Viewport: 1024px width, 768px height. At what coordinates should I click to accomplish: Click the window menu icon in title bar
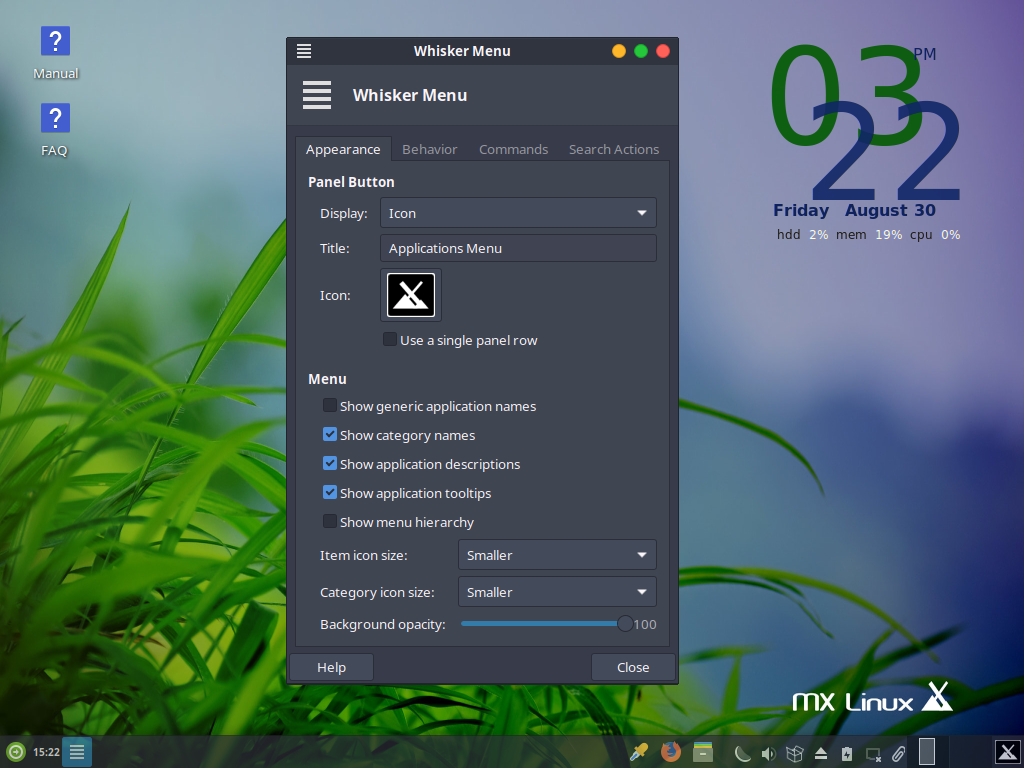(304, 51)
